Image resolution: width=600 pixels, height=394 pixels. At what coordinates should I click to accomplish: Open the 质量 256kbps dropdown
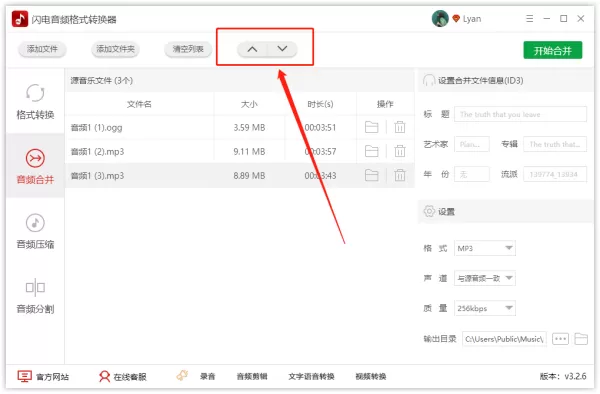click(484, 308)
